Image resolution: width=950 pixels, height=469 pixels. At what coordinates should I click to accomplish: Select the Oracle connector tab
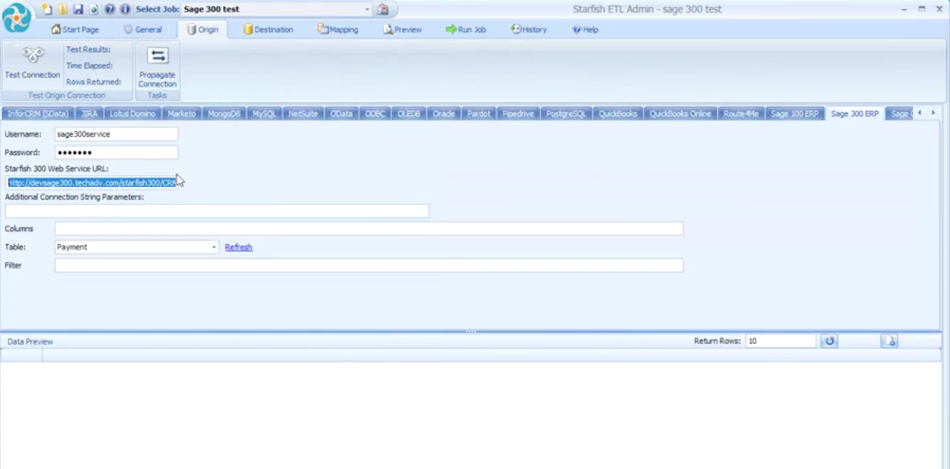point(443,114)
